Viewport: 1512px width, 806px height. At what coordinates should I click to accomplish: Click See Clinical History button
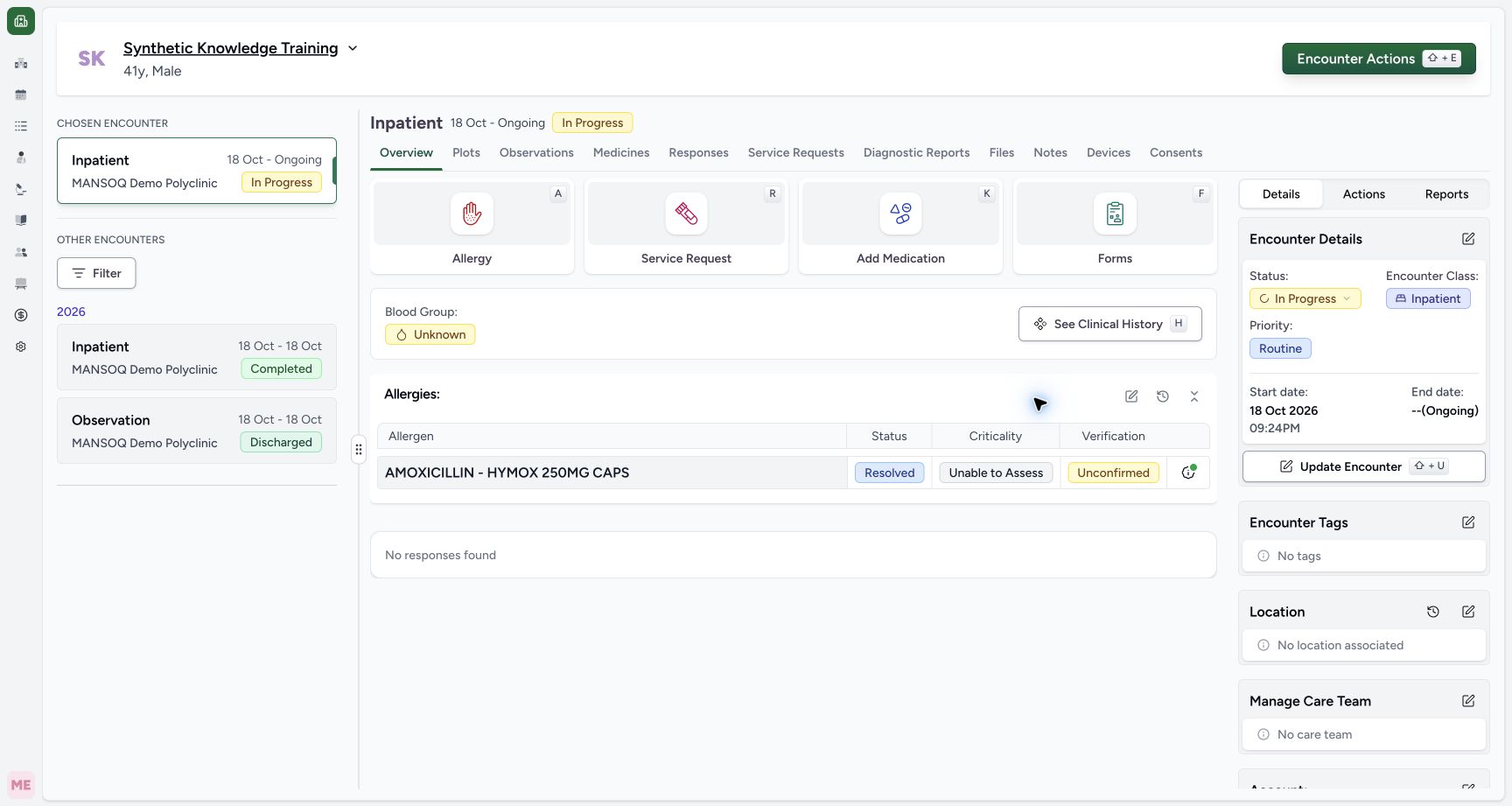point(1109,324)
